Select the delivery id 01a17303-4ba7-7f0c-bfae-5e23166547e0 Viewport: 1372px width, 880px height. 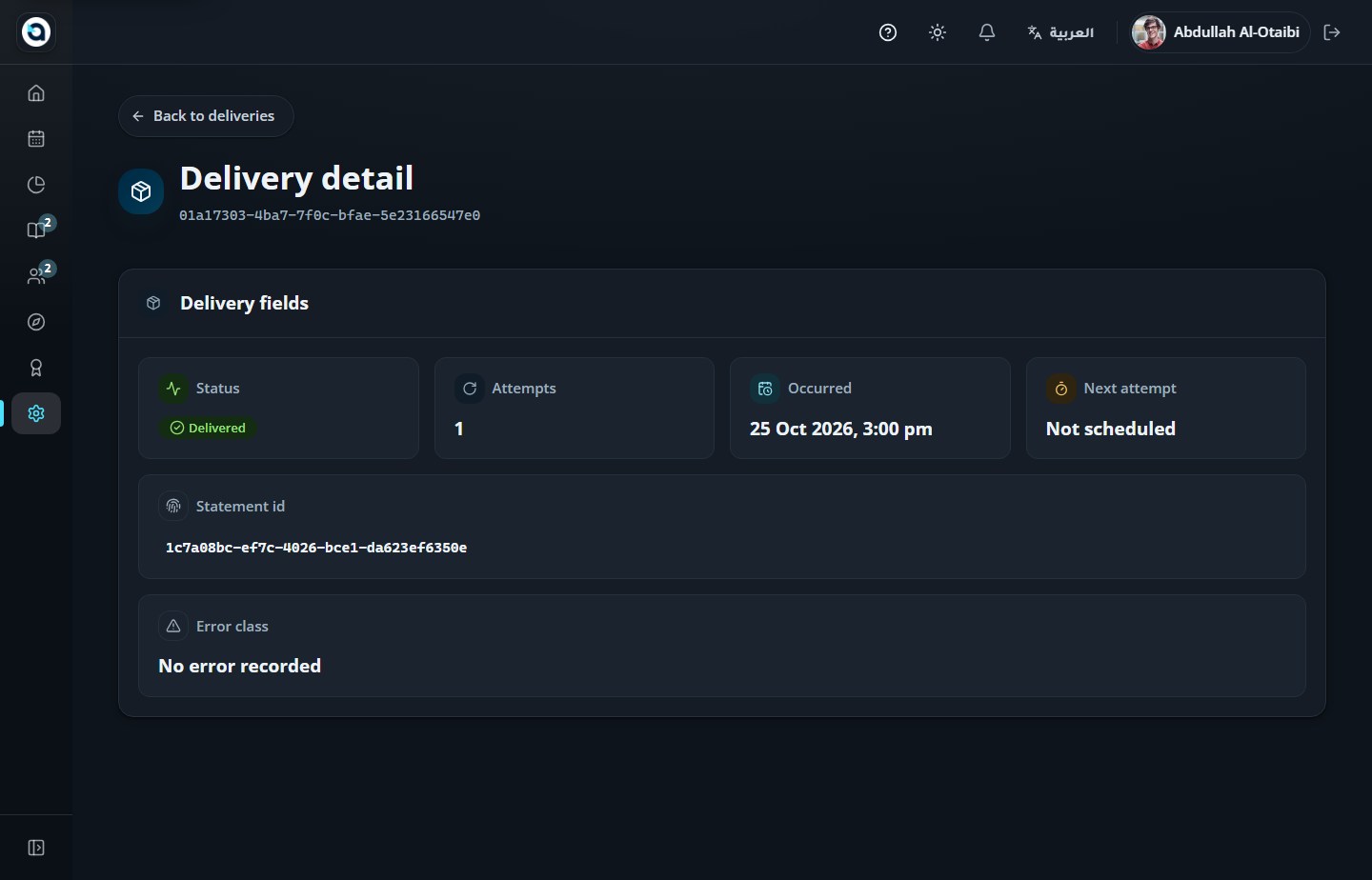pyautogui.click(x=330, y=215)
